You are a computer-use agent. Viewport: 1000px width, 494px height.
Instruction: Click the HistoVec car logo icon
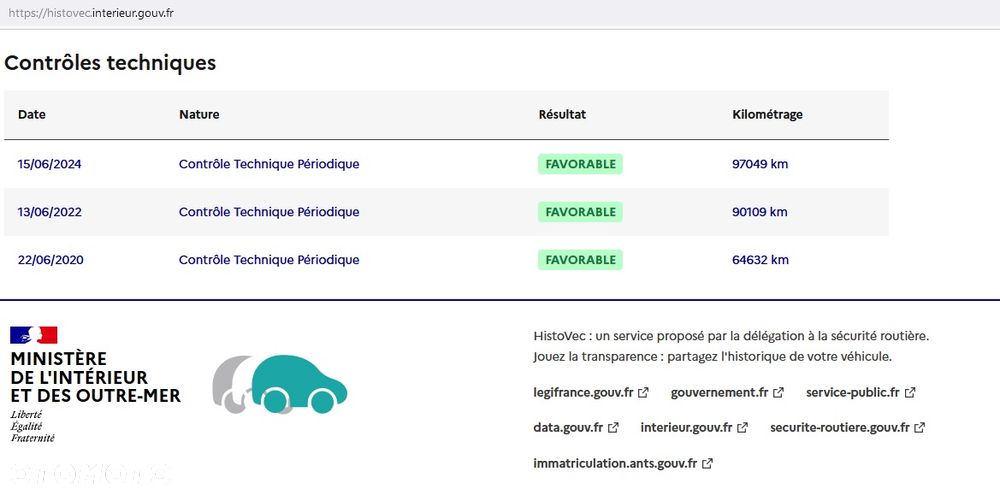click(x=280, y=384)
